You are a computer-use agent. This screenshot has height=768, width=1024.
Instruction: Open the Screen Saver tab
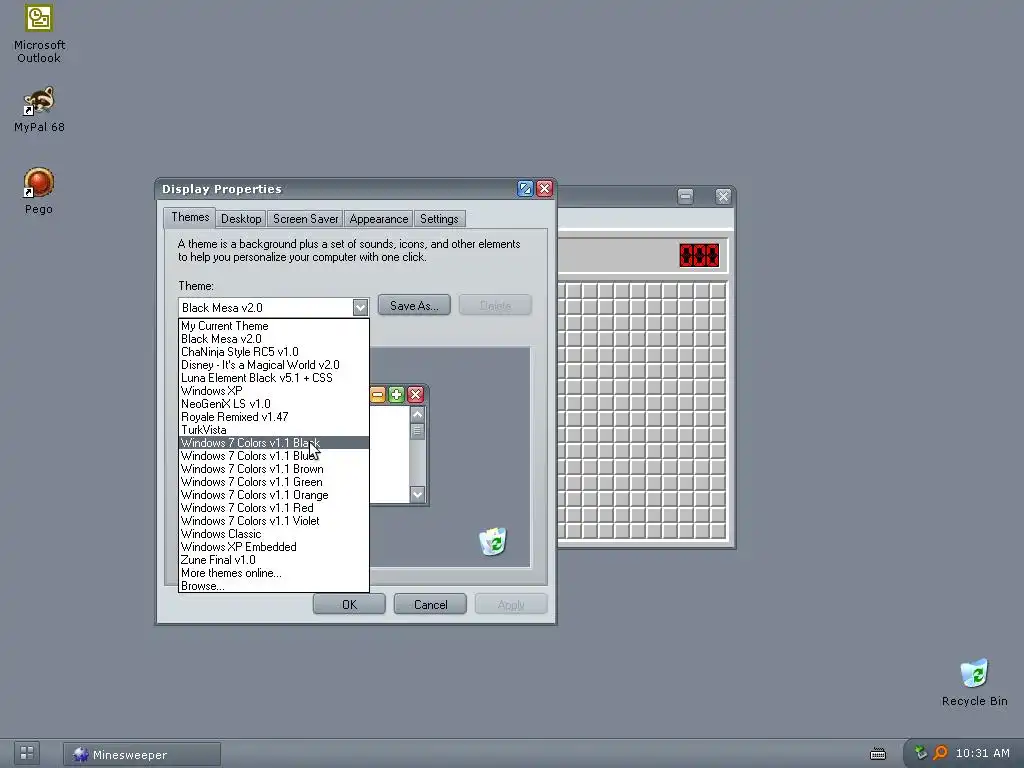pyautogui.click(x=305, y=219)
